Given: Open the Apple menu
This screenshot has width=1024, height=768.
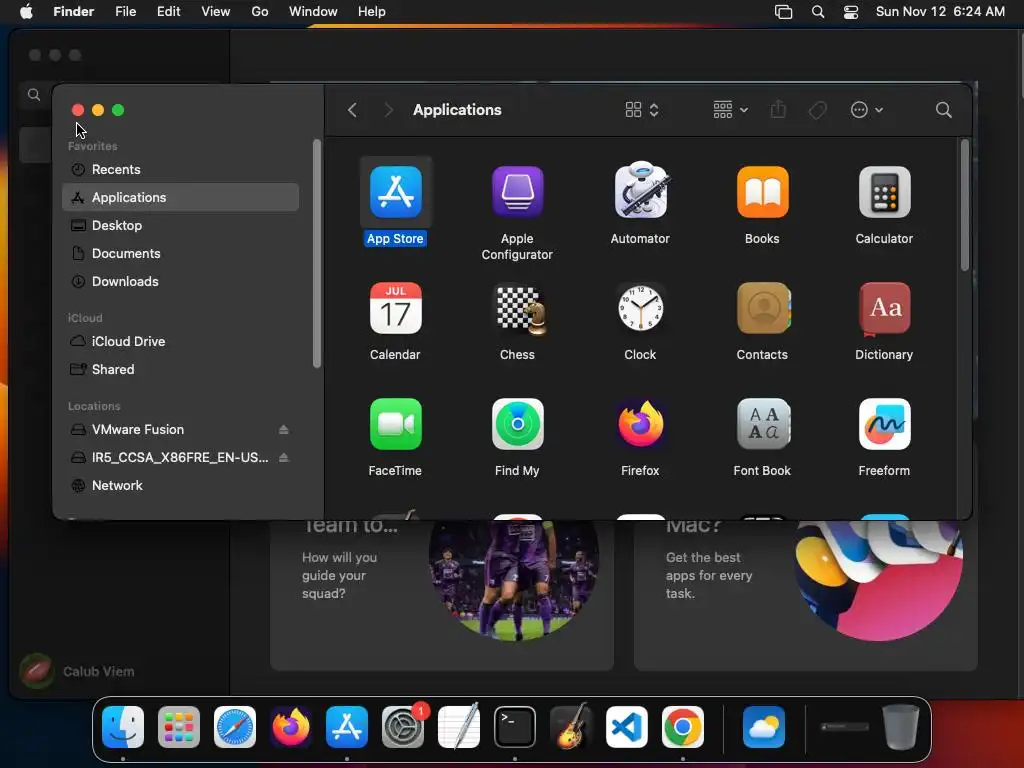Looking at the screenshot, I should click(26, 12).
